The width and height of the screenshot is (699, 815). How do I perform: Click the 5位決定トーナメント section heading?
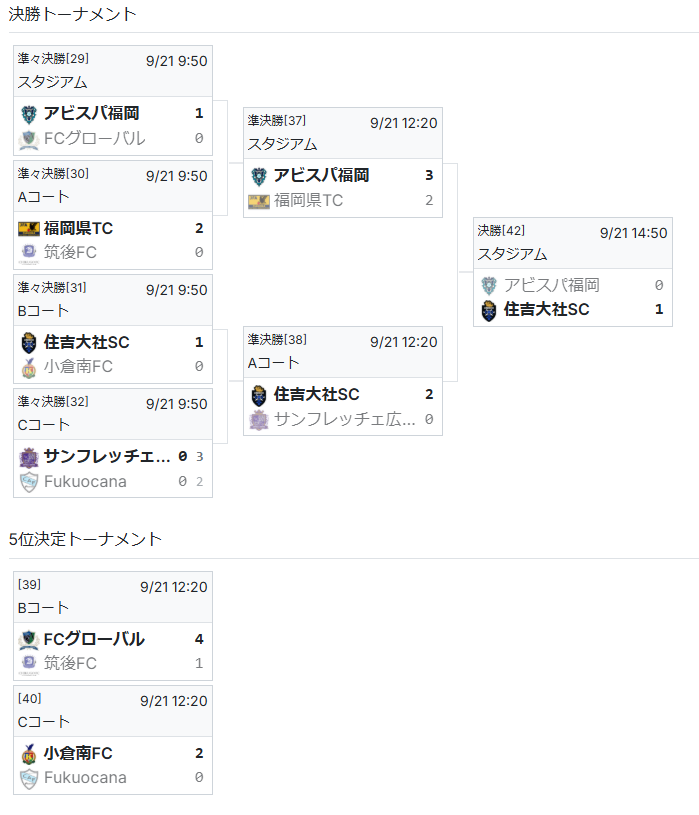coord(85,539)
